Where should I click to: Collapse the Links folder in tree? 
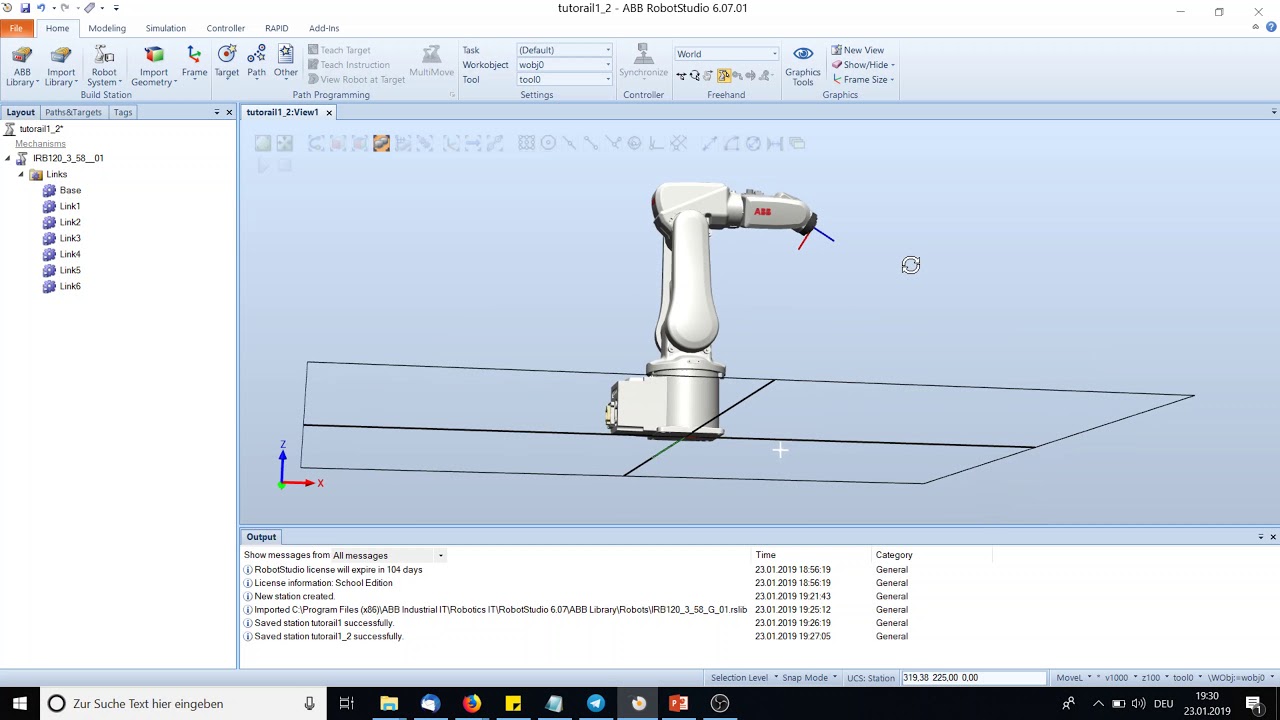click(x=21, y=174)
